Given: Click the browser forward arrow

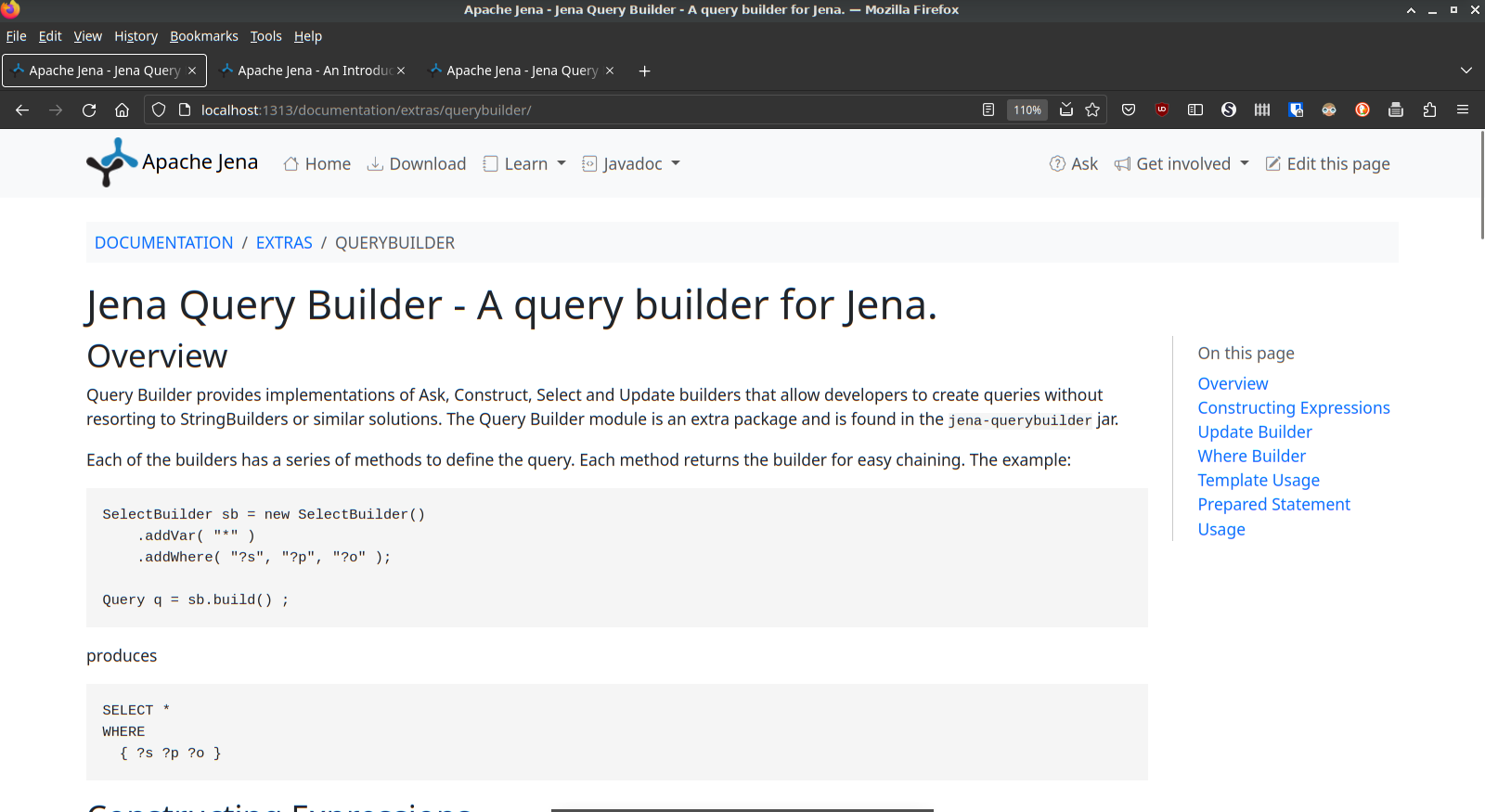Looking at the screenshot, I should coord(56,110).
